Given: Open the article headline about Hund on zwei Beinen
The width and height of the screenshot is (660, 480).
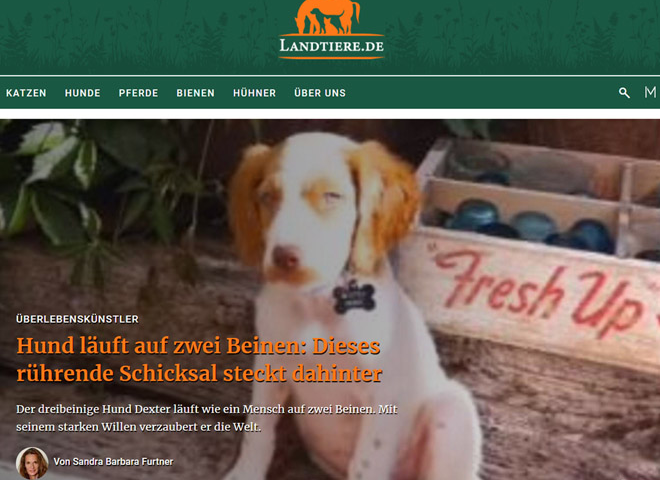Looking at the screenshot, I should (x=199, y=360).
